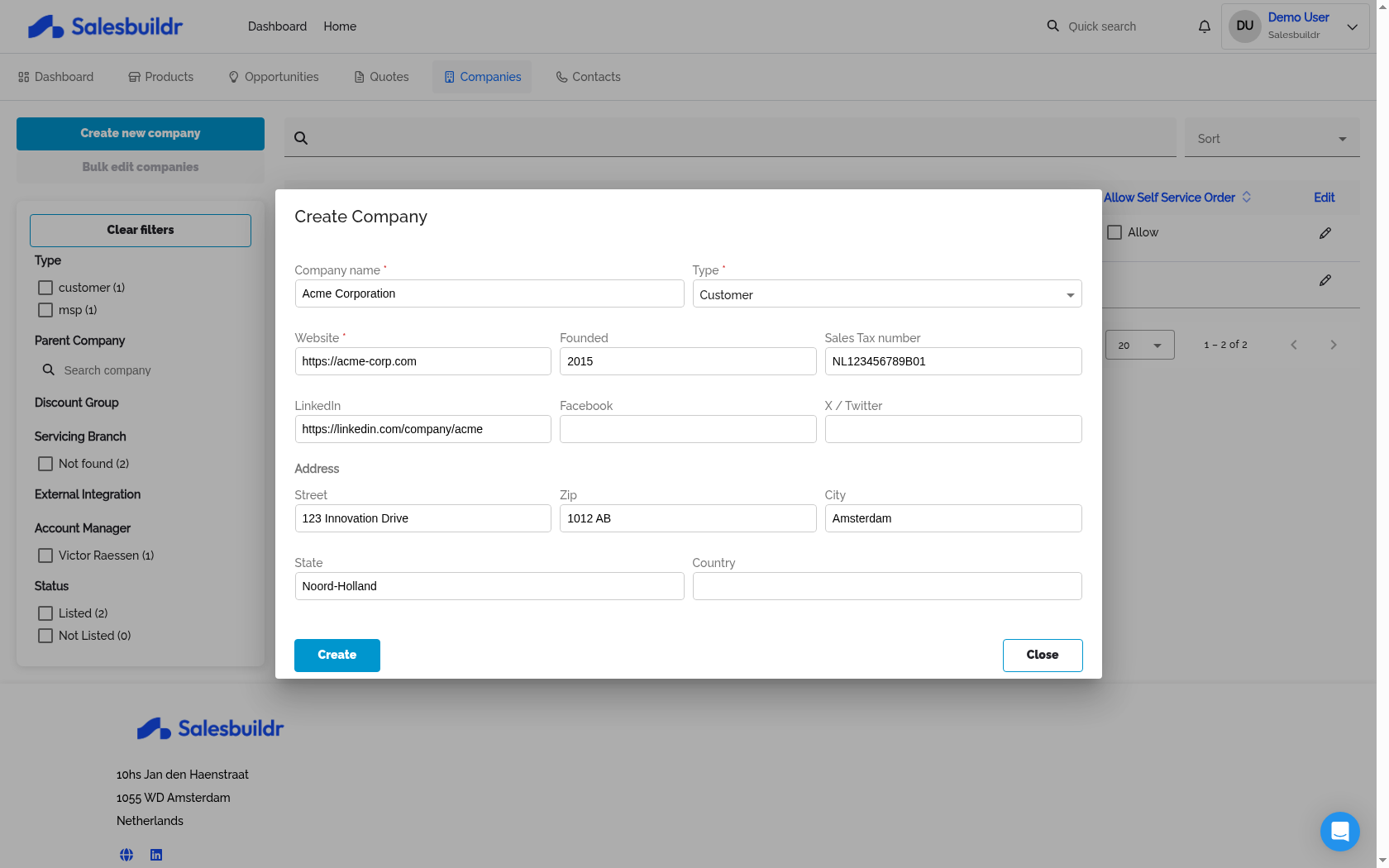Viewport: 1389px width, 868px height.
Task: Focus the Website field
Action: click(x=423, y=361)
